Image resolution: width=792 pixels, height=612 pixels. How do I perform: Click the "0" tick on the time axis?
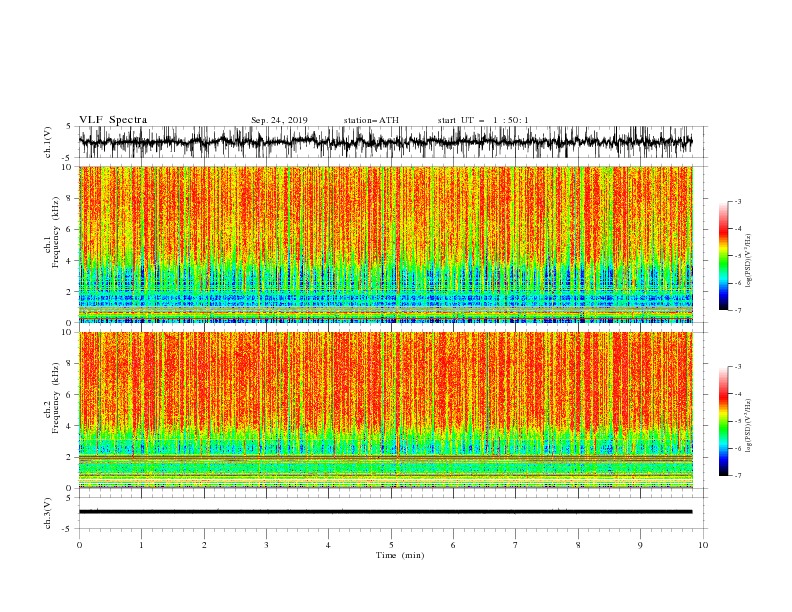(79, 545)
